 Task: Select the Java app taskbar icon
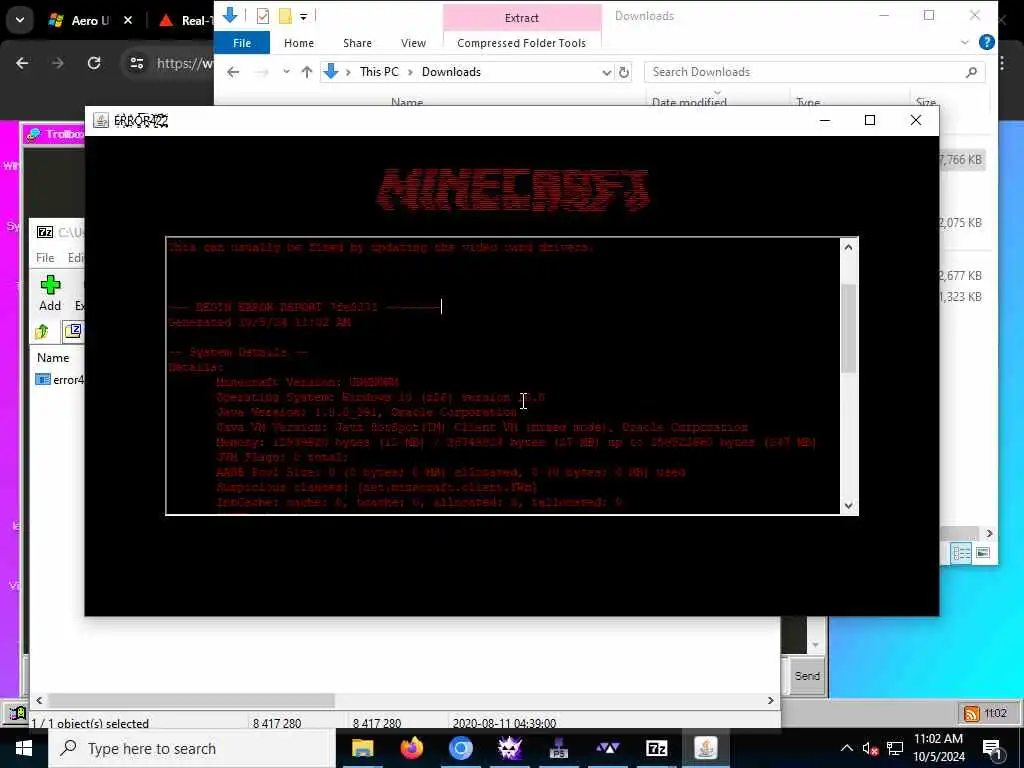[705, 748]
